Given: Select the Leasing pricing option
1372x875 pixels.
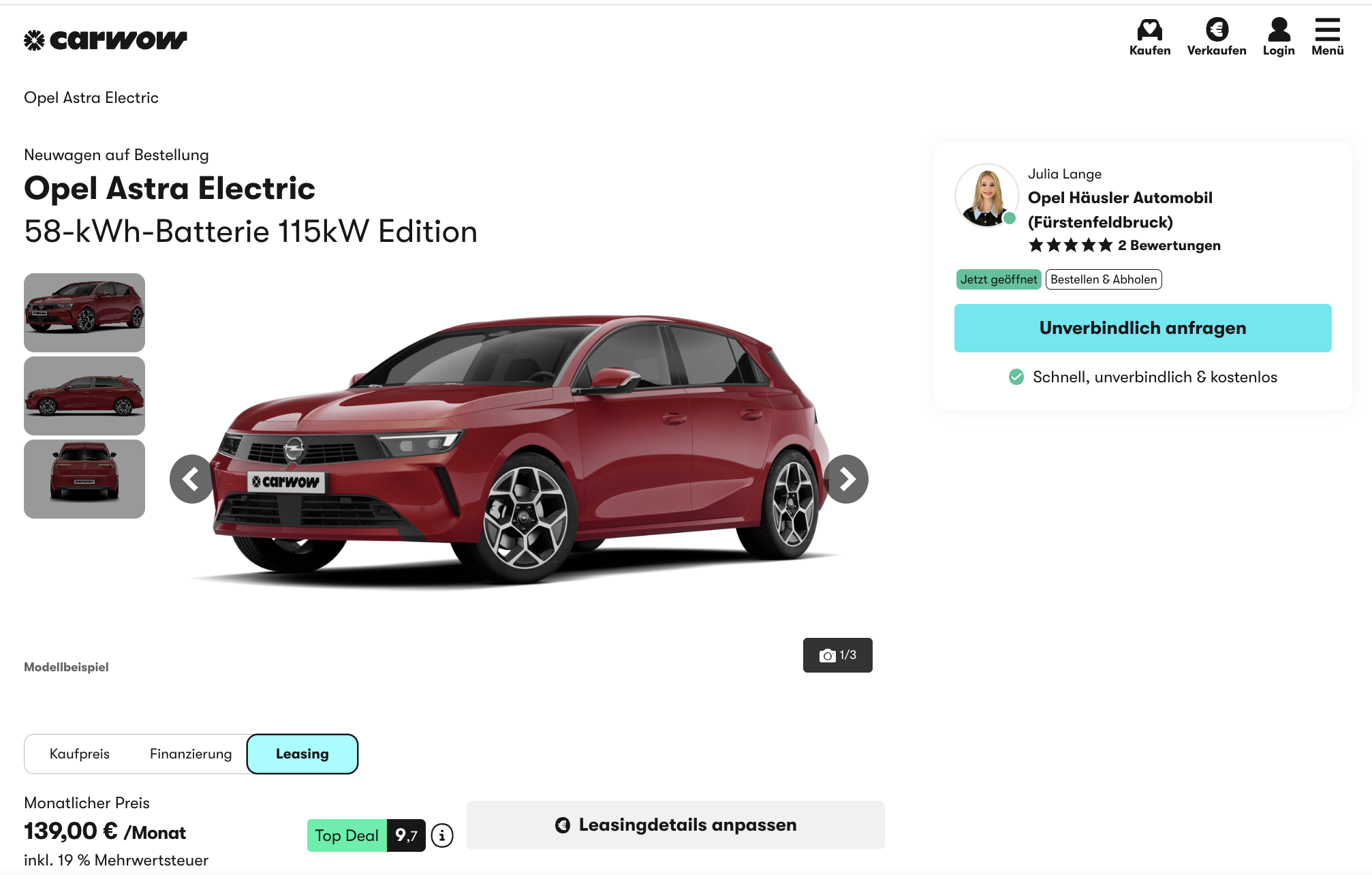Looking at the screenshot, I should (302, 754).
